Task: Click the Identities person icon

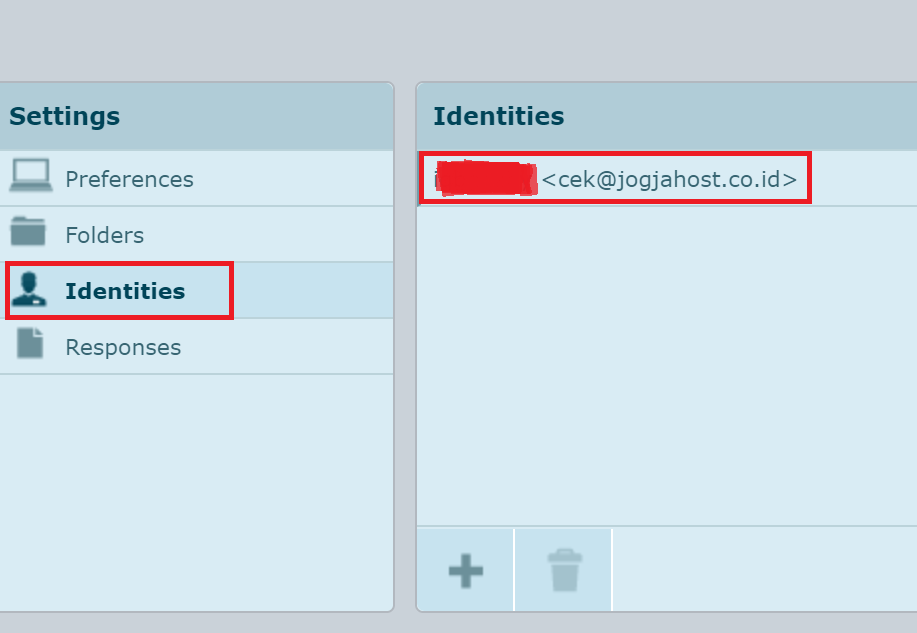Action: (29, 289)
